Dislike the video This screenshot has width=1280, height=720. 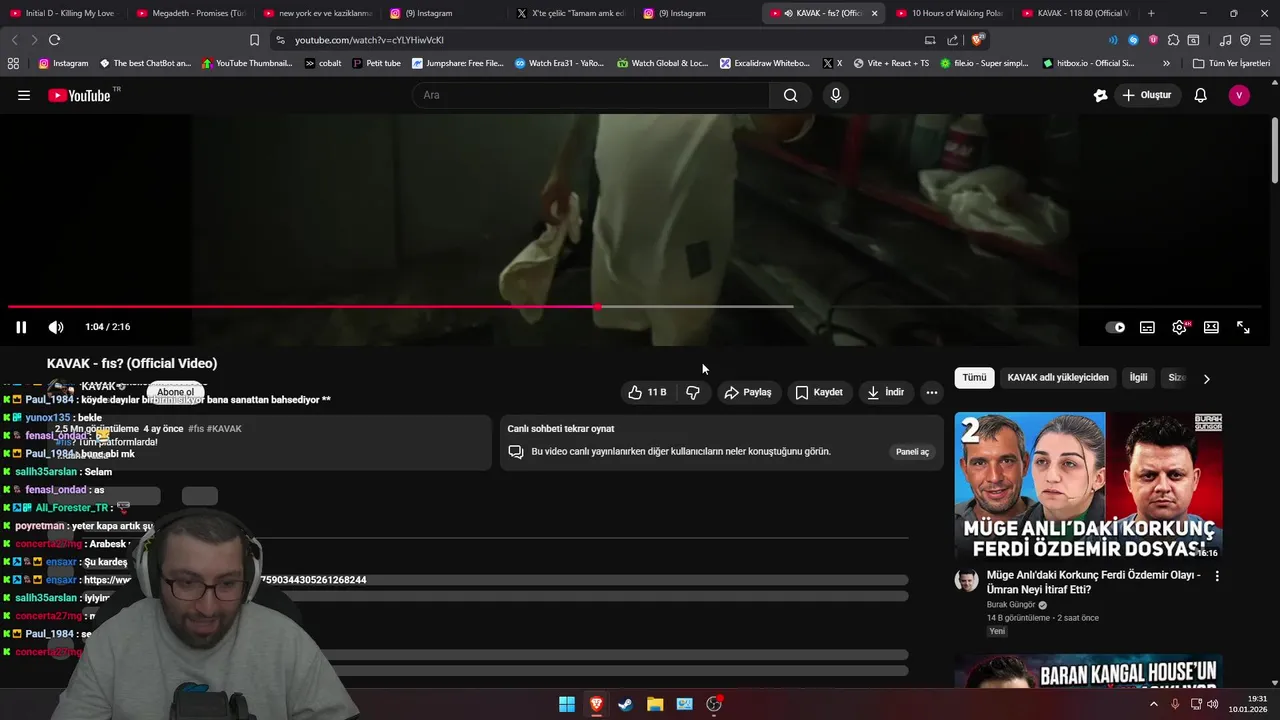693,392
